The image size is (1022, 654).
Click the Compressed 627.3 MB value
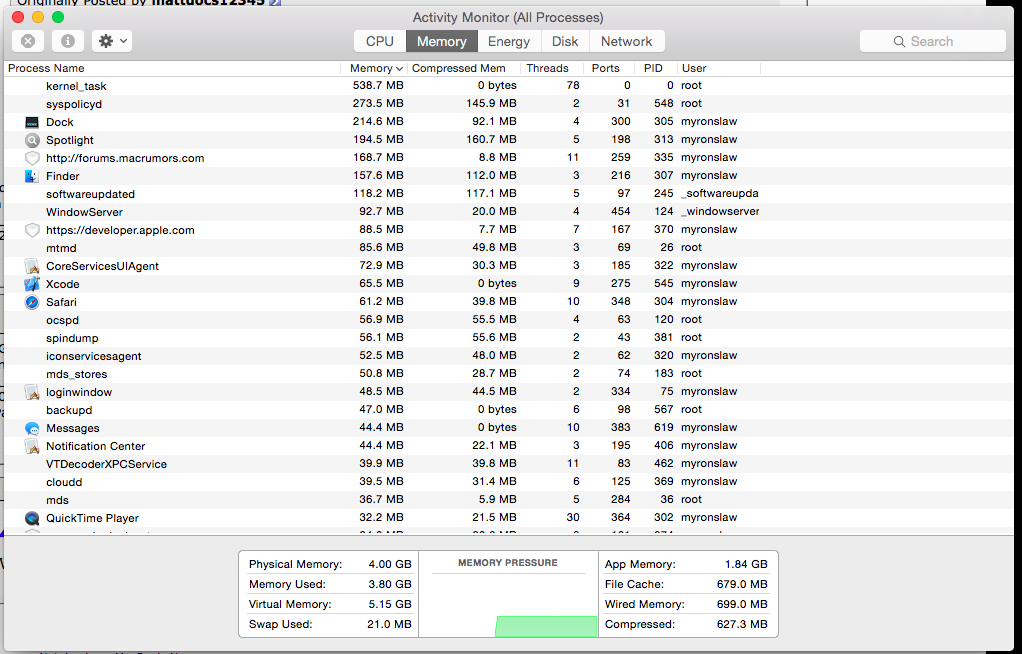(742, 625)
